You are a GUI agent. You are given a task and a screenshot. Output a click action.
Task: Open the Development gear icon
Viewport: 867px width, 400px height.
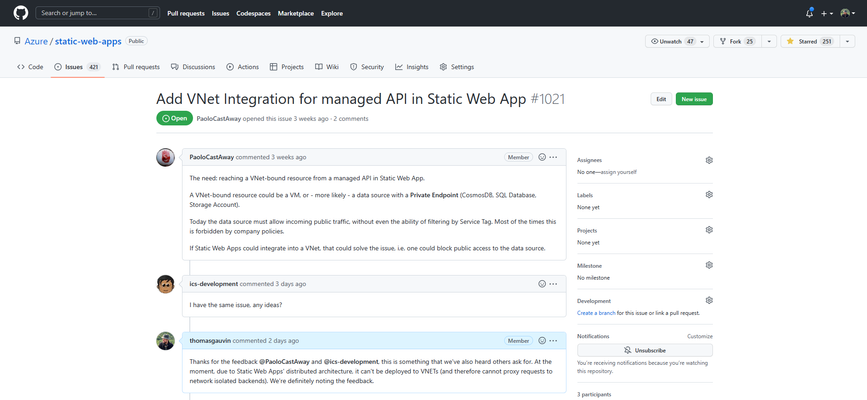tap(709, 300)
